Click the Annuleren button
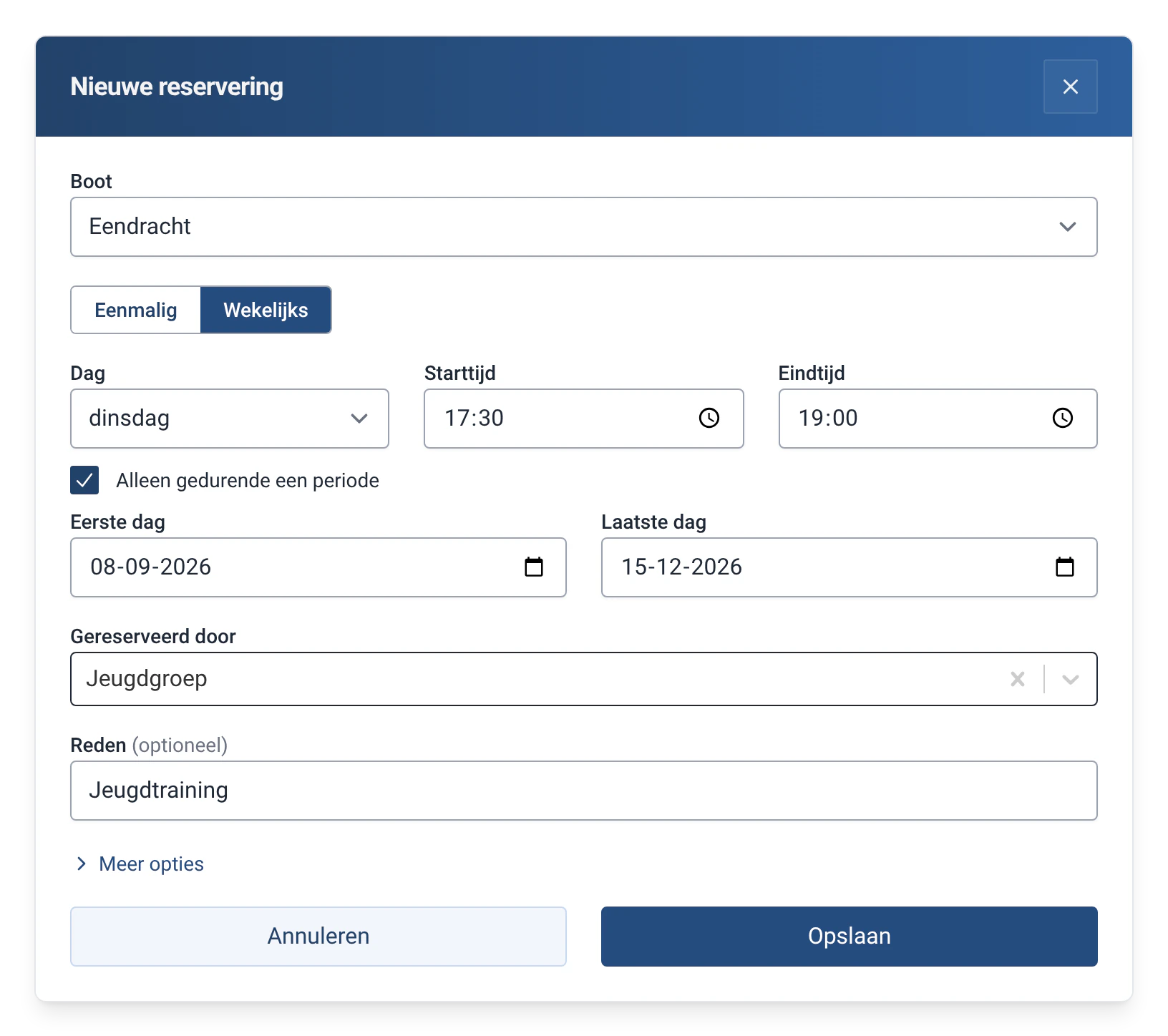The image size is (1168, 1036). pyautogui.click(x=318, y=937)
